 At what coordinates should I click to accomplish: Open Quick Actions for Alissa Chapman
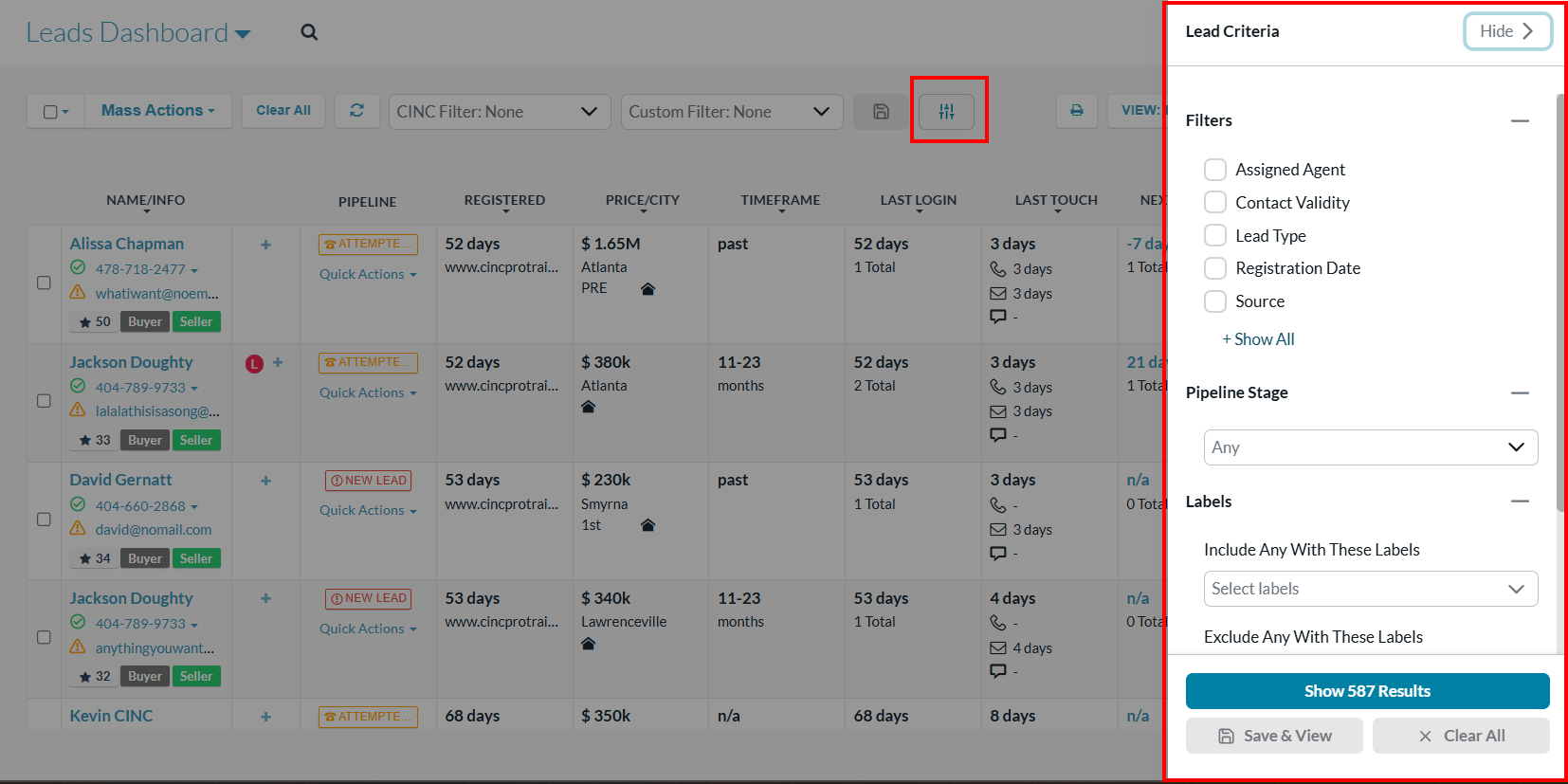coord(368,275)
